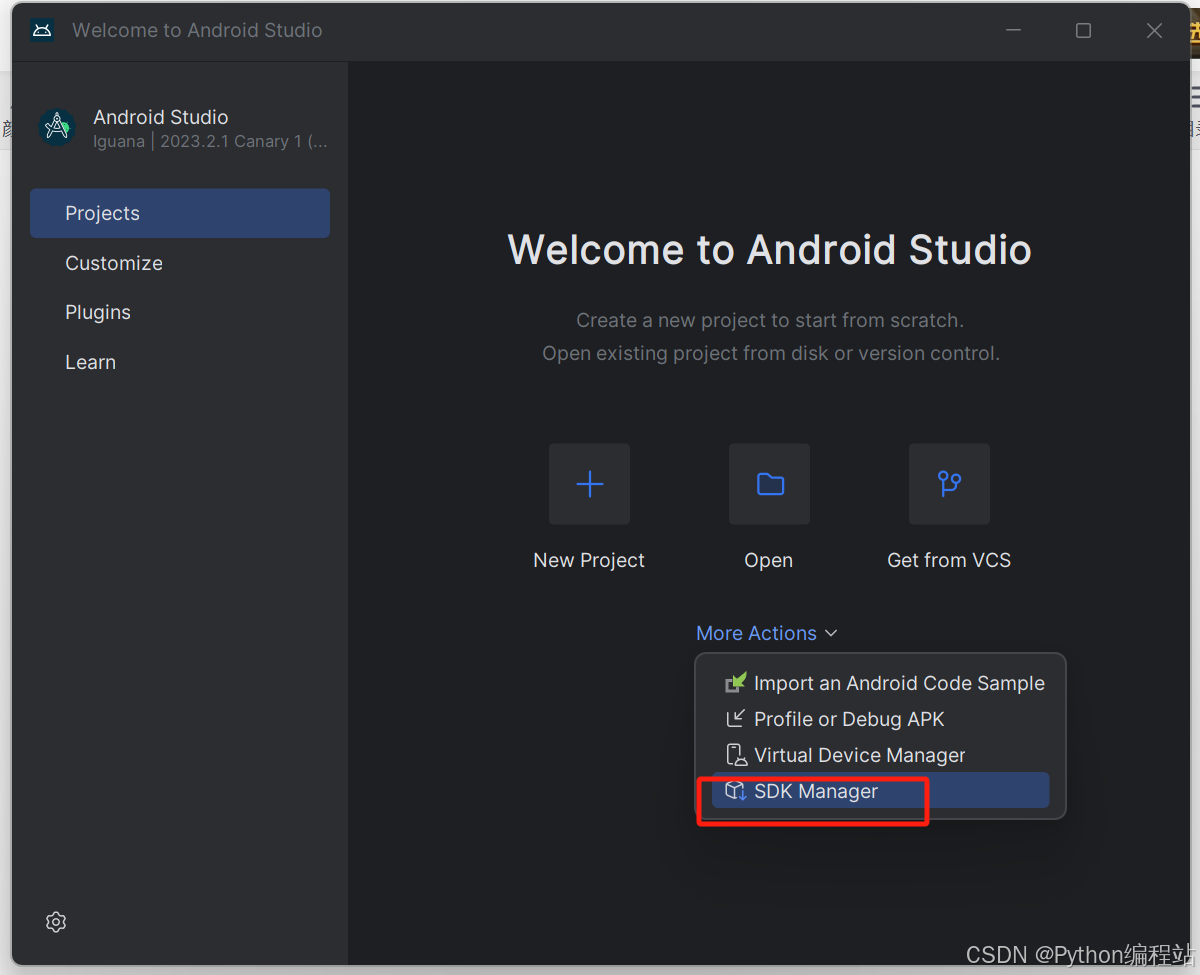Click the Get from VCS branch icon
Screen dimensions: 1200x975
(x=949, y=484)
